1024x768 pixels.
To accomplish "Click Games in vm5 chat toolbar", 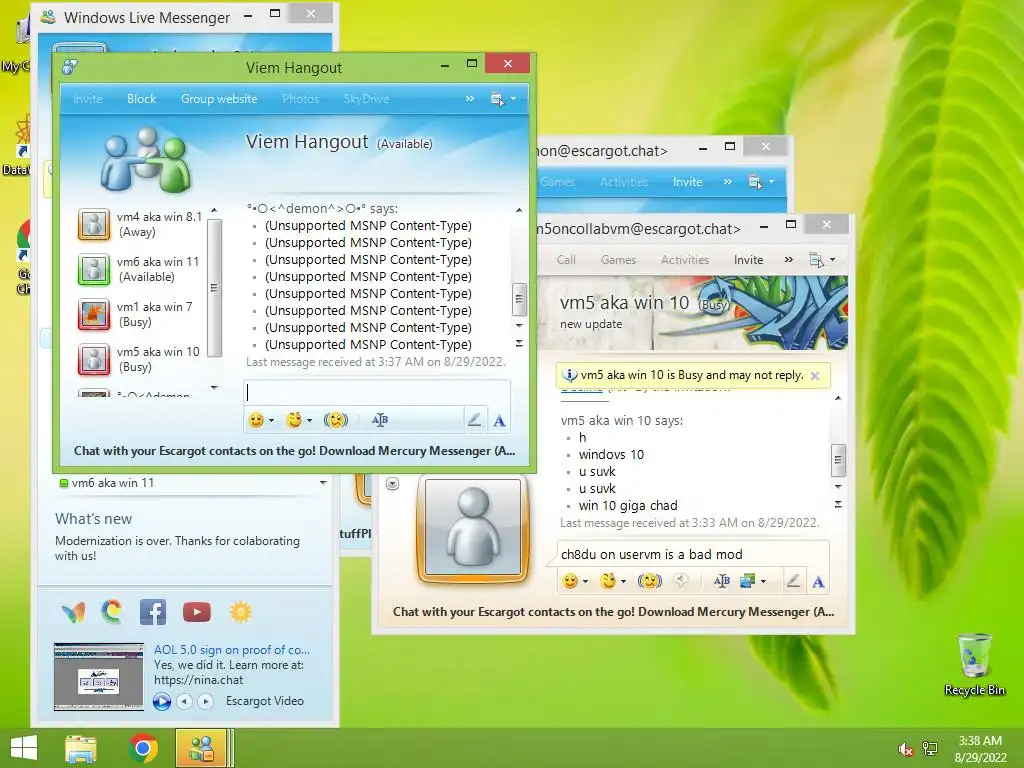I will click(618, 260).
